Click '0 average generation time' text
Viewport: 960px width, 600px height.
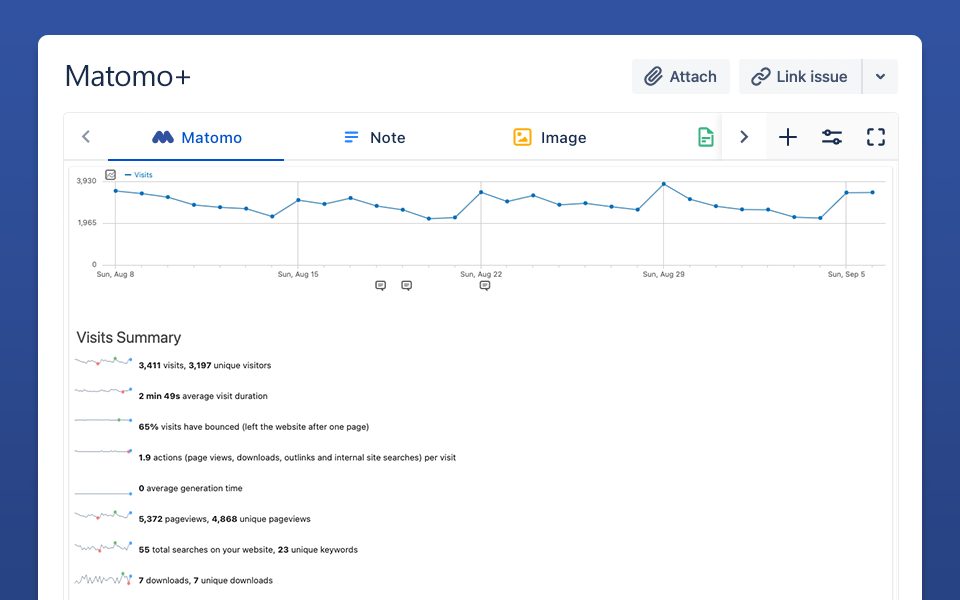point(190,488)
